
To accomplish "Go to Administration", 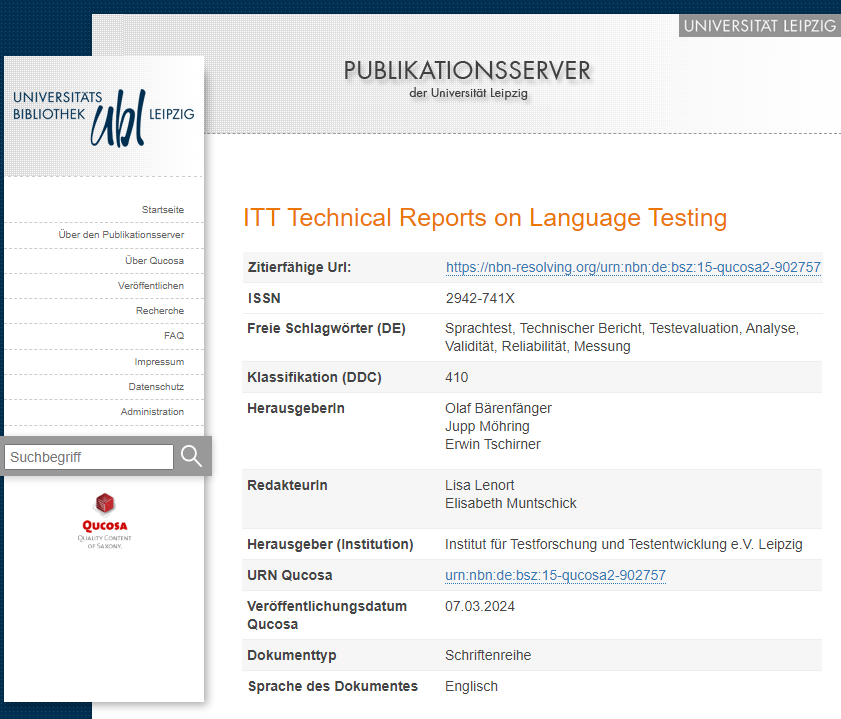I will [152, 412].
